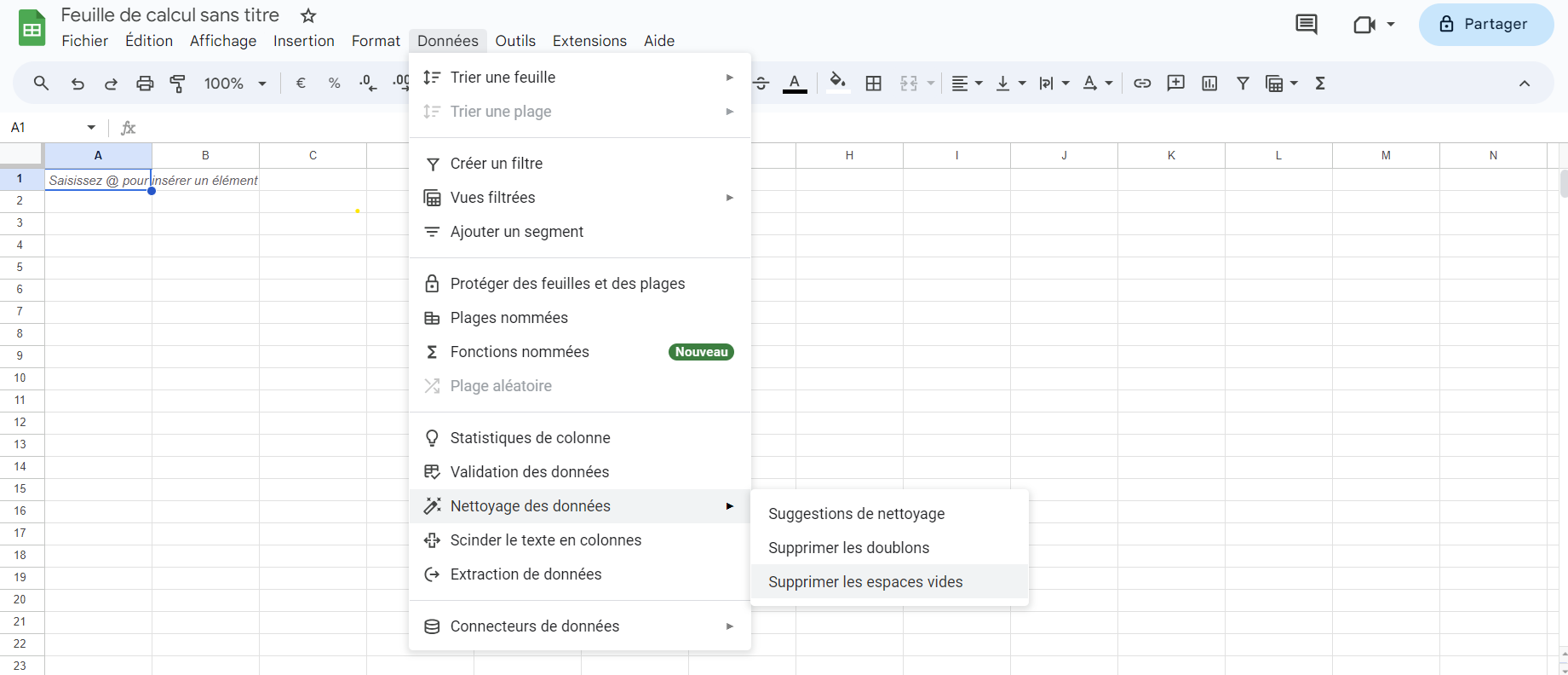Image resolution: width=1568 pixels, height=675 pixels.
Task: Choose Supprimer les doublons
Action: 890,548
